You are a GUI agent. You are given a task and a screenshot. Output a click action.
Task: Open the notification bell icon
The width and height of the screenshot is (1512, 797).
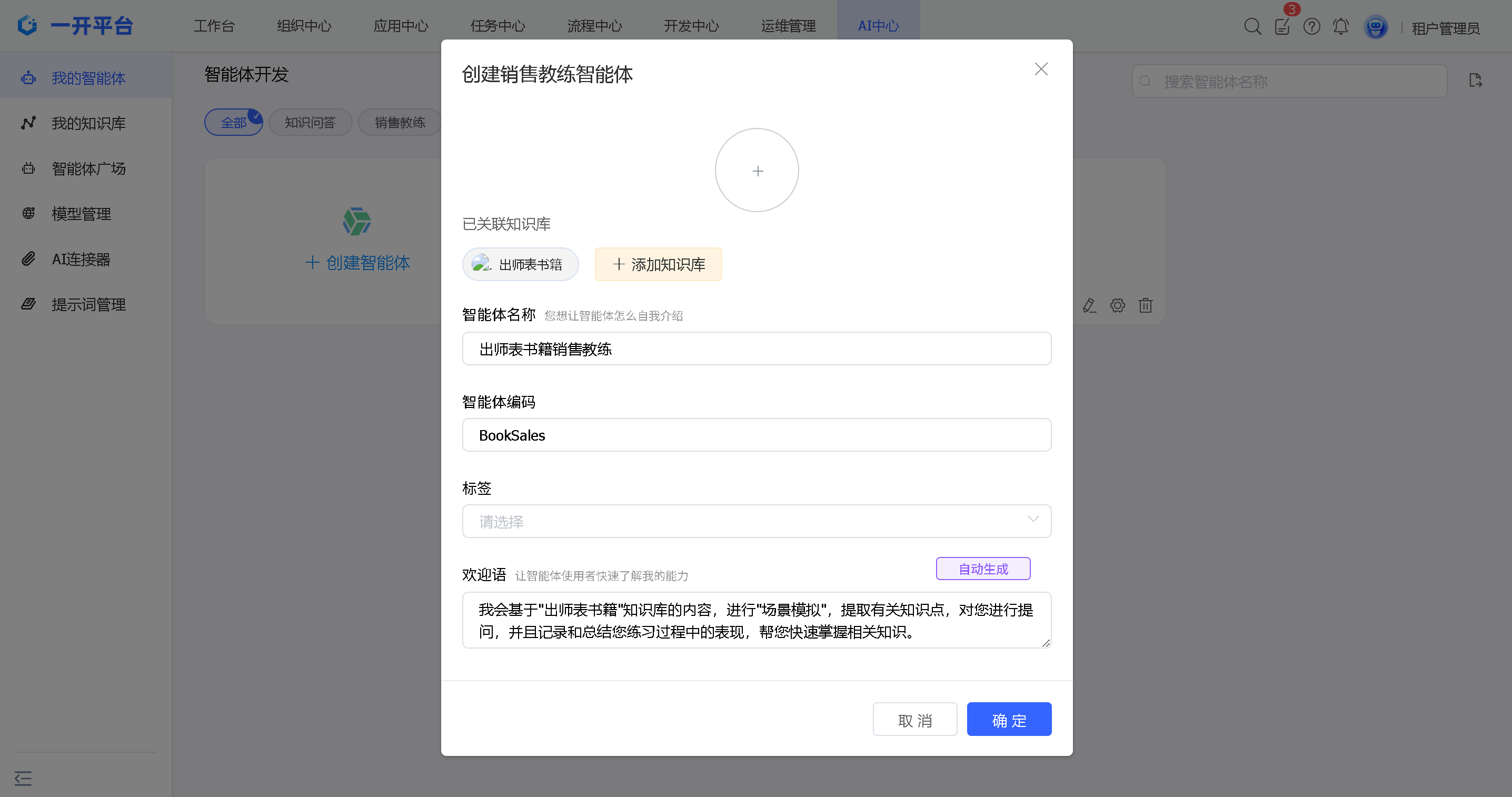pos(1340,26)
